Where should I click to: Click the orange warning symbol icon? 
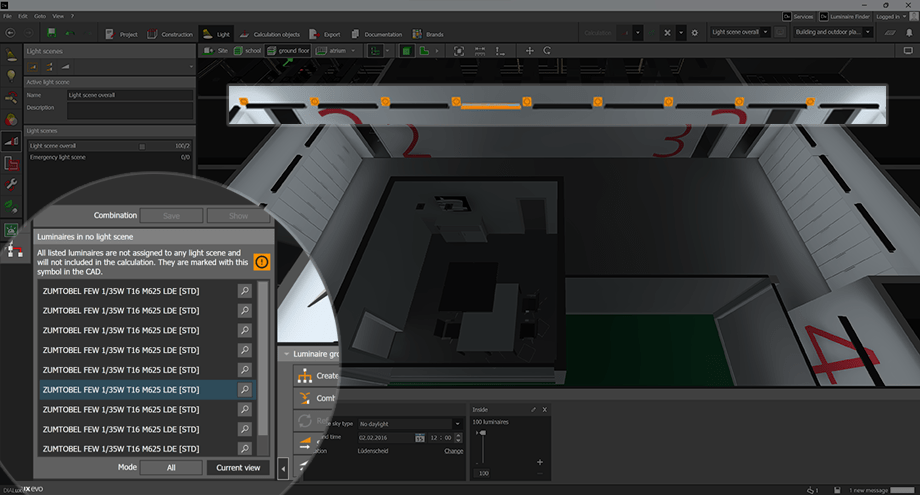click(261, 262)
